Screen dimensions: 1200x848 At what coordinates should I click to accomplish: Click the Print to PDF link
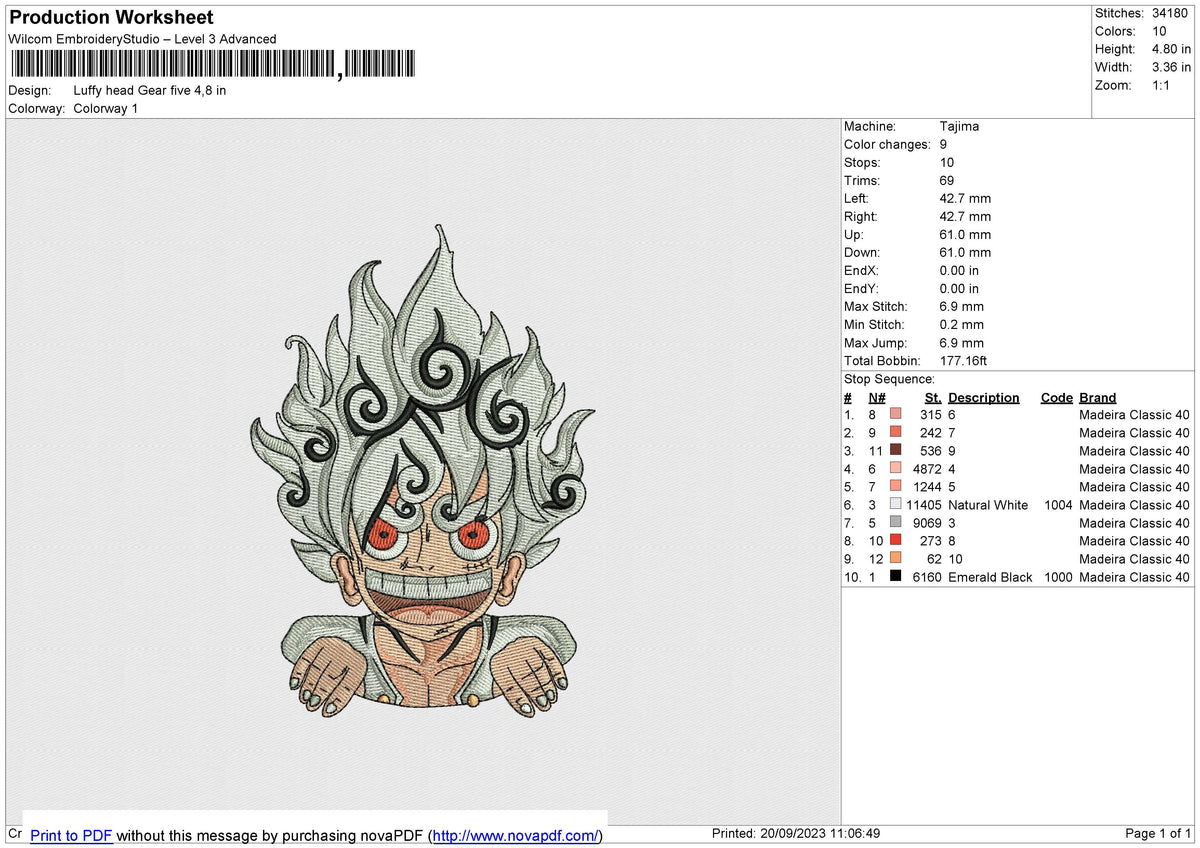[71, 835]
